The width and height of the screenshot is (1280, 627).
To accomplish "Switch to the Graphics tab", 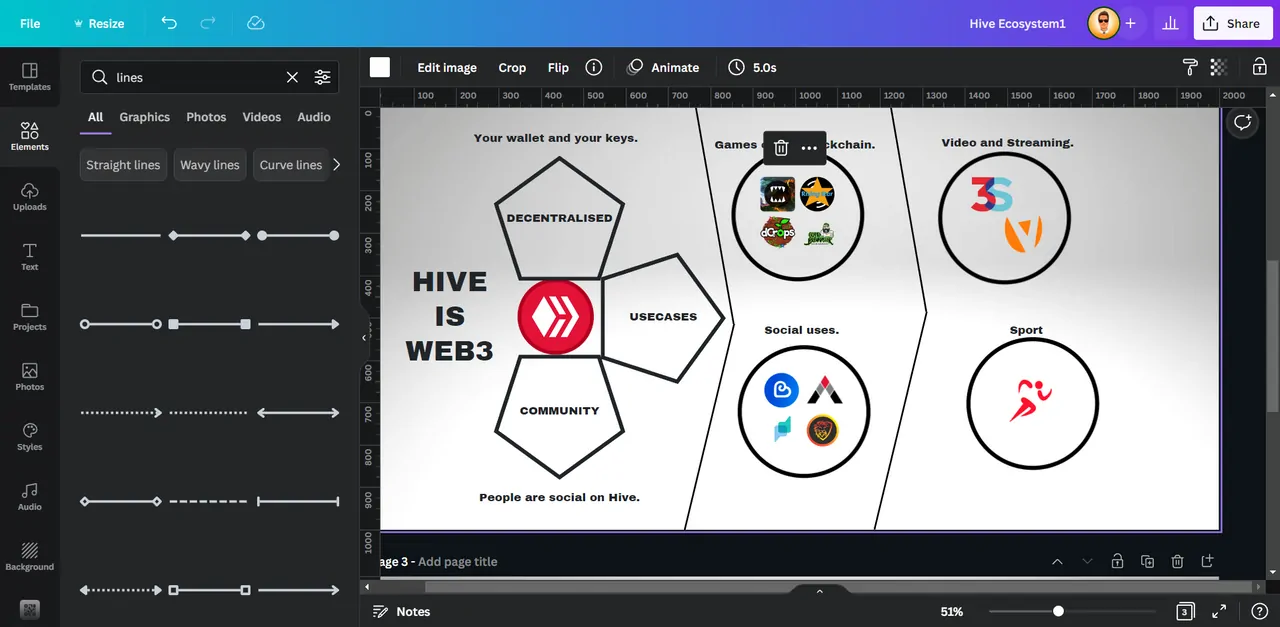I will pyautogui.click(x=145, y=117).
